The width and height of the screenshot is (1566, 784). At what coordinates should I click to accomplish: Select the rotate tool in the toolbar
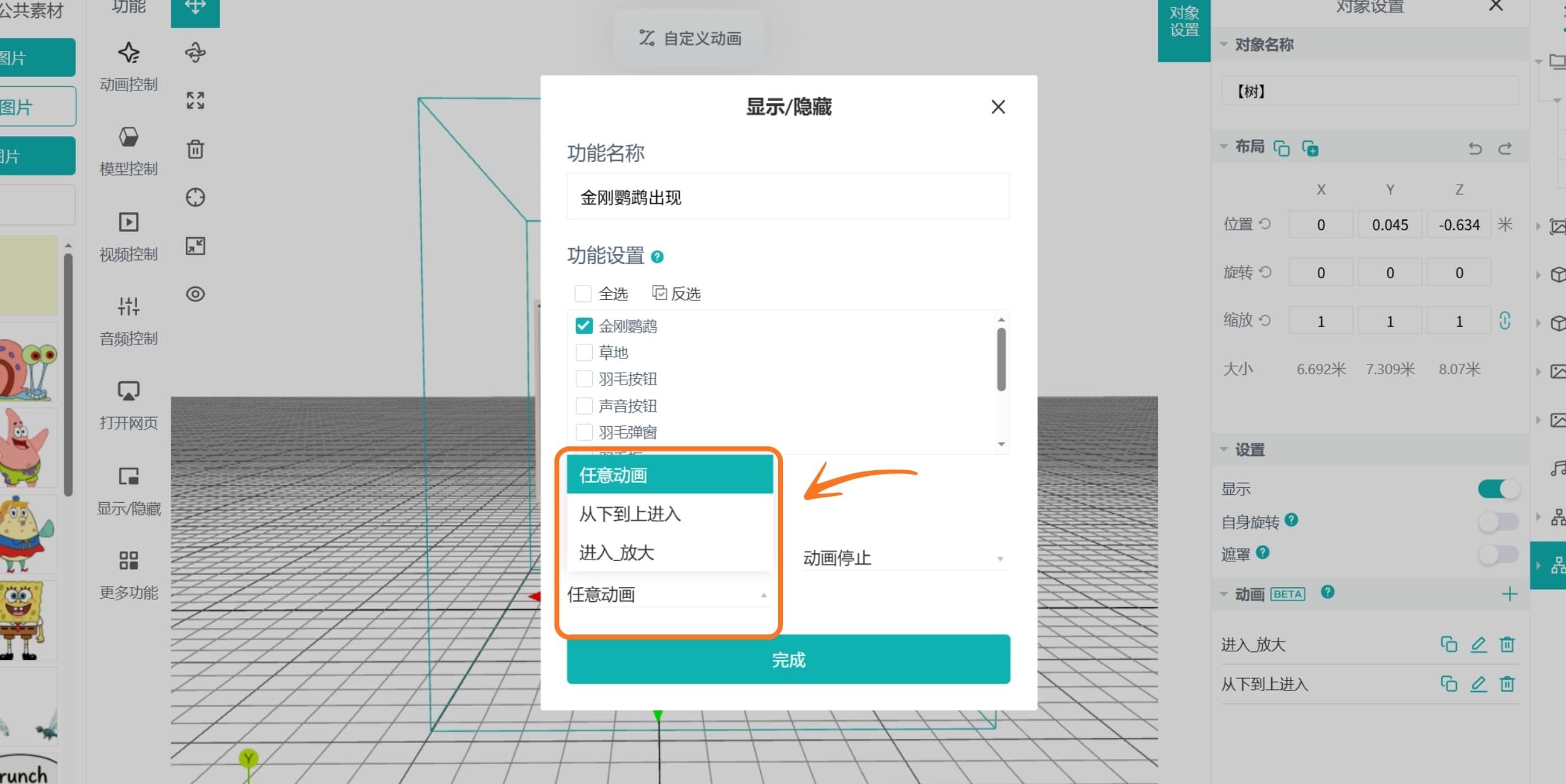click(x=195, y=53)
